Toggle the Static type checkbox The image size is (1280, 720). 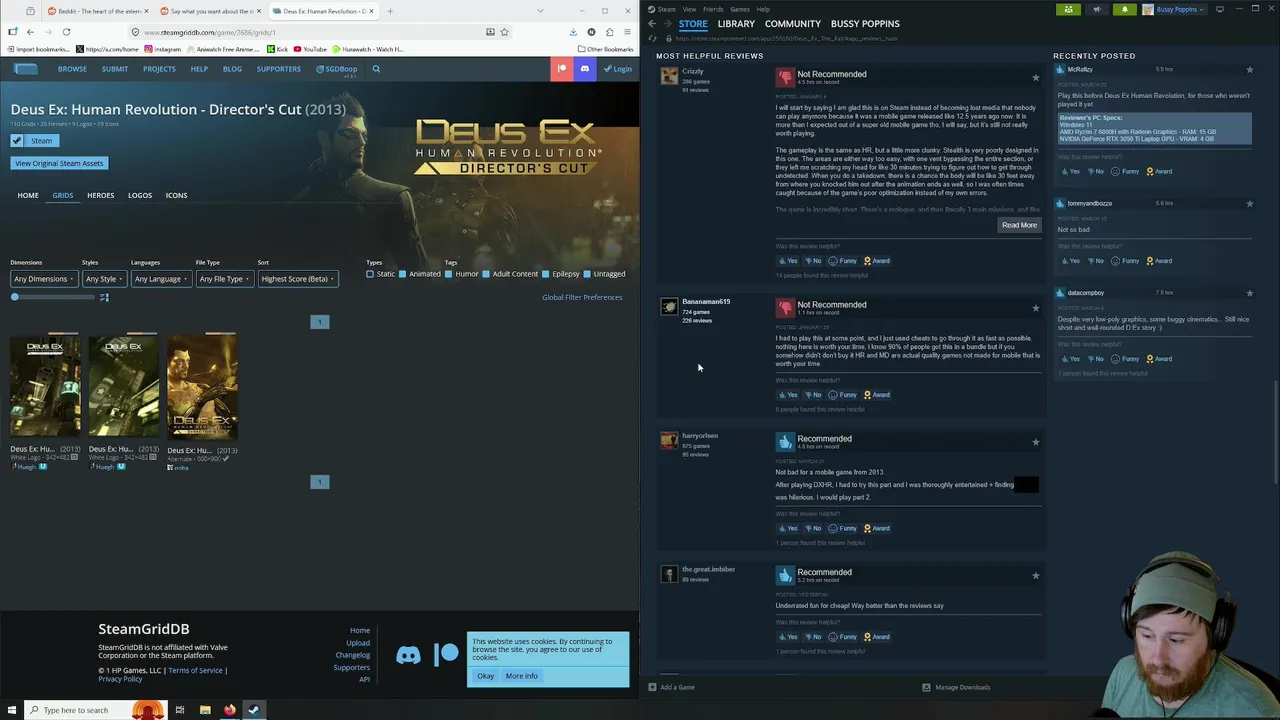(370, 274)
